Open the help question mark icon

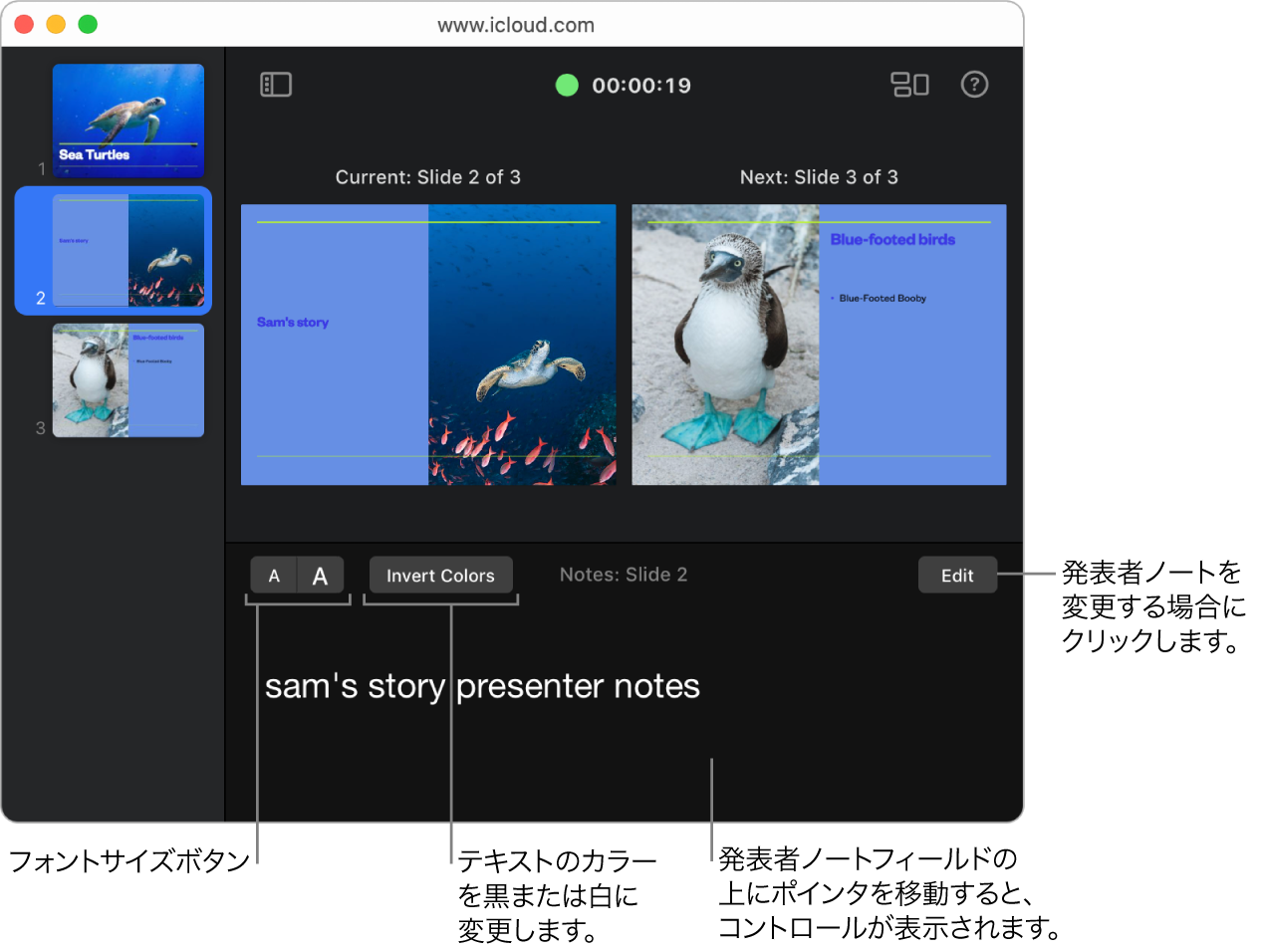pyautogui.click(x=974, y=85)
